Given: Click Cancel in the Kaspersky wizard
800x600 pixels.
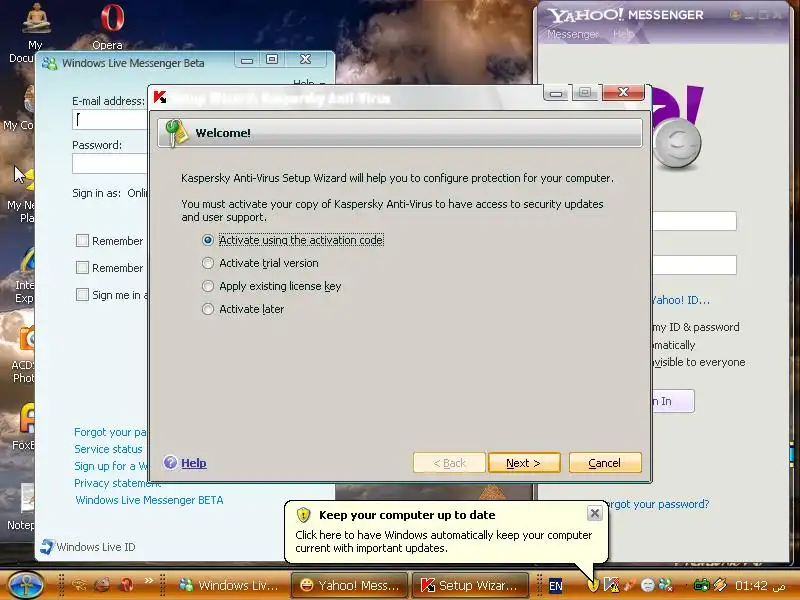Looking at the screenshot, I should tap(605, 463).
